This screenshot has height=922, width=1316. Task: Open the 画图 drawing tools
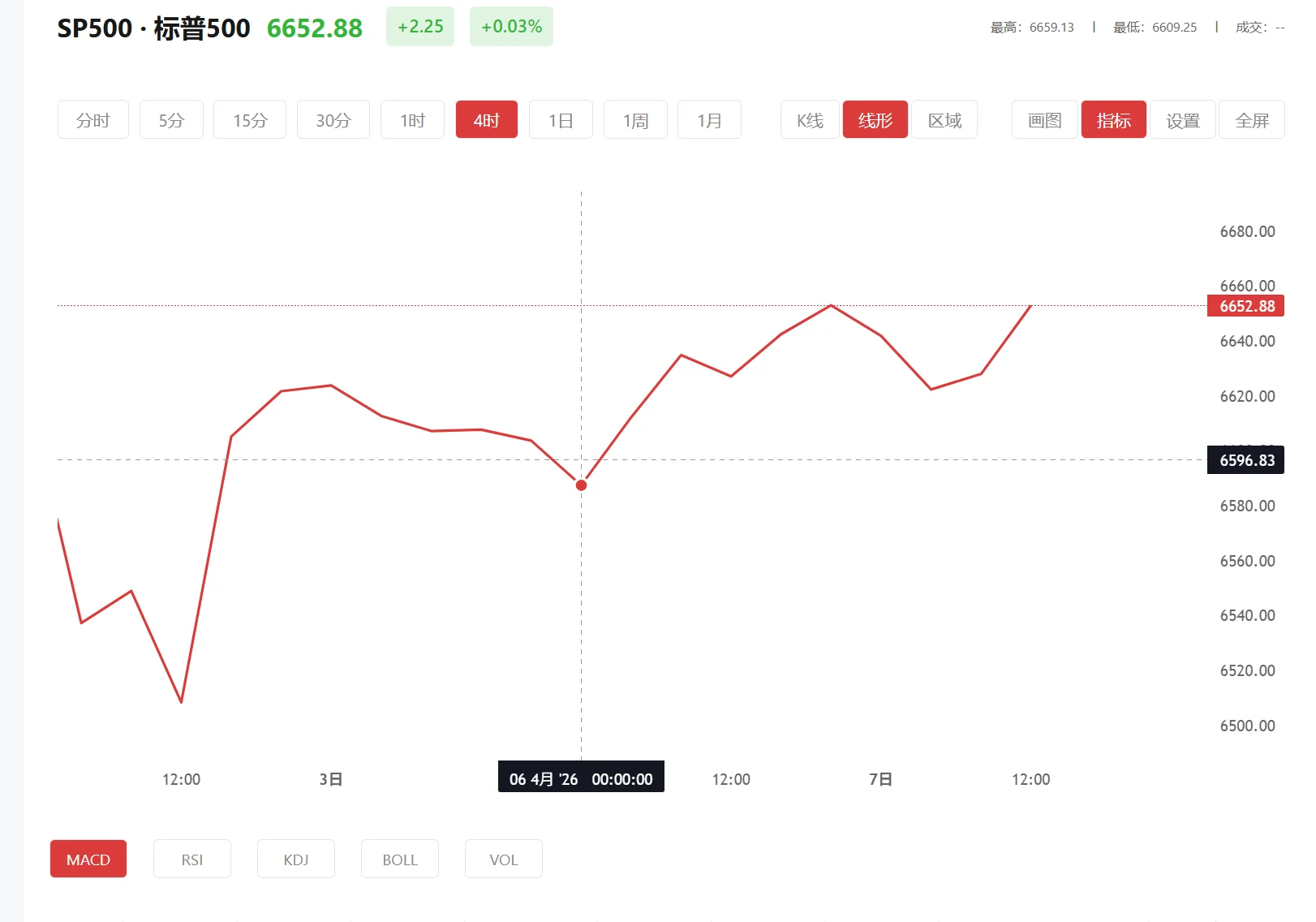click(1044, 120)
